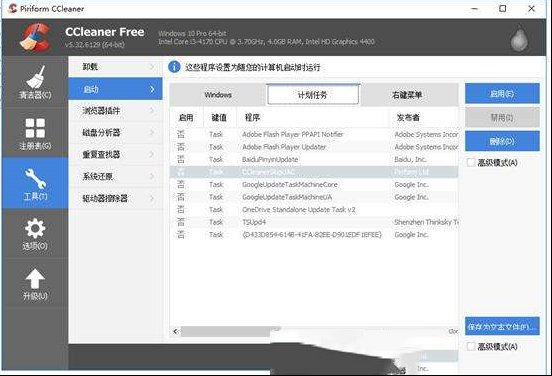Click chevron next to 系统还原

pyautogui.click(x=152, y=176)
